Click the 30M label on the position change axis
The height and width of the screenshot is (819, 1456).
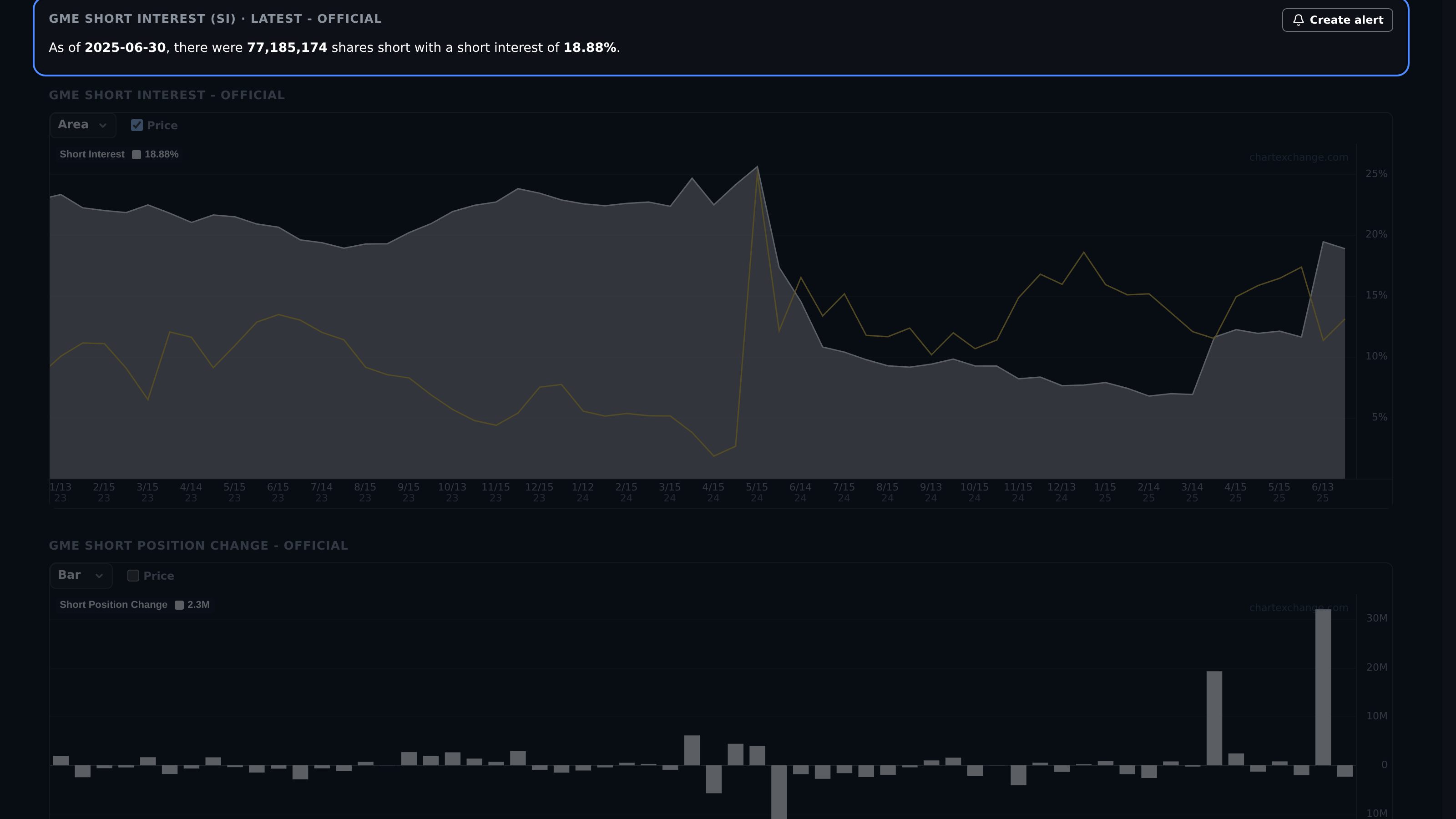click(1376, 618)
